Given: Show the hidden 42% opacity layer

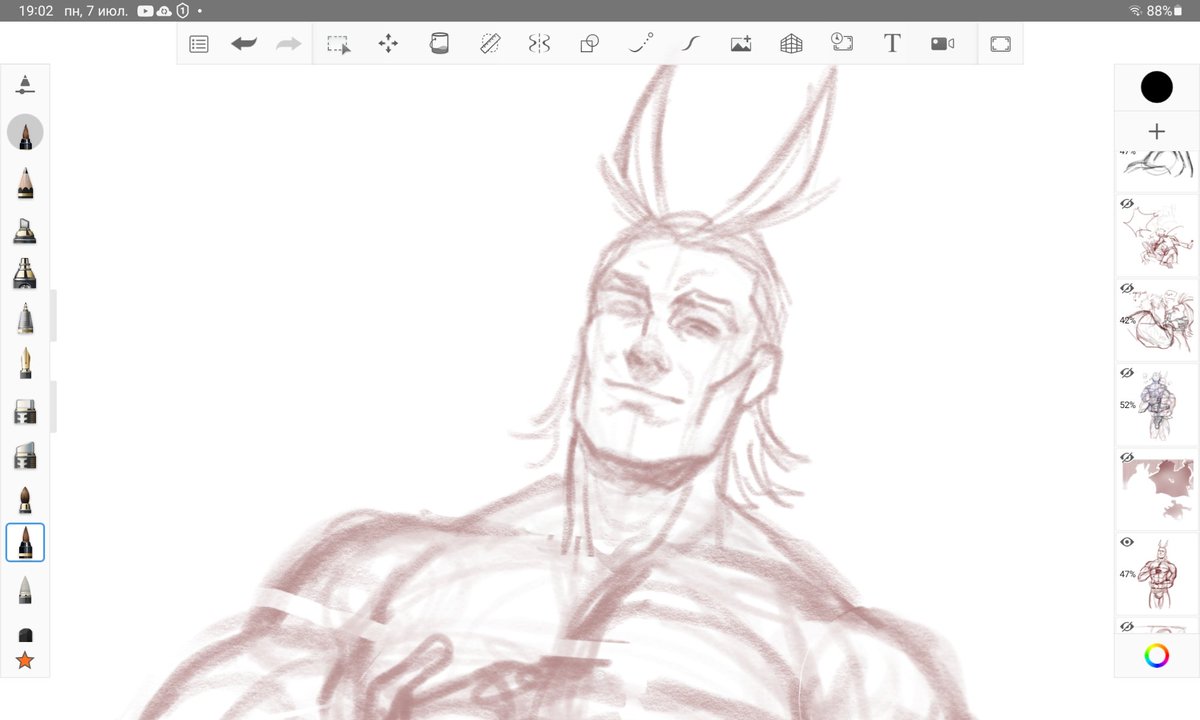Looking at the screenshot, I should click(x=1127, y=288).
